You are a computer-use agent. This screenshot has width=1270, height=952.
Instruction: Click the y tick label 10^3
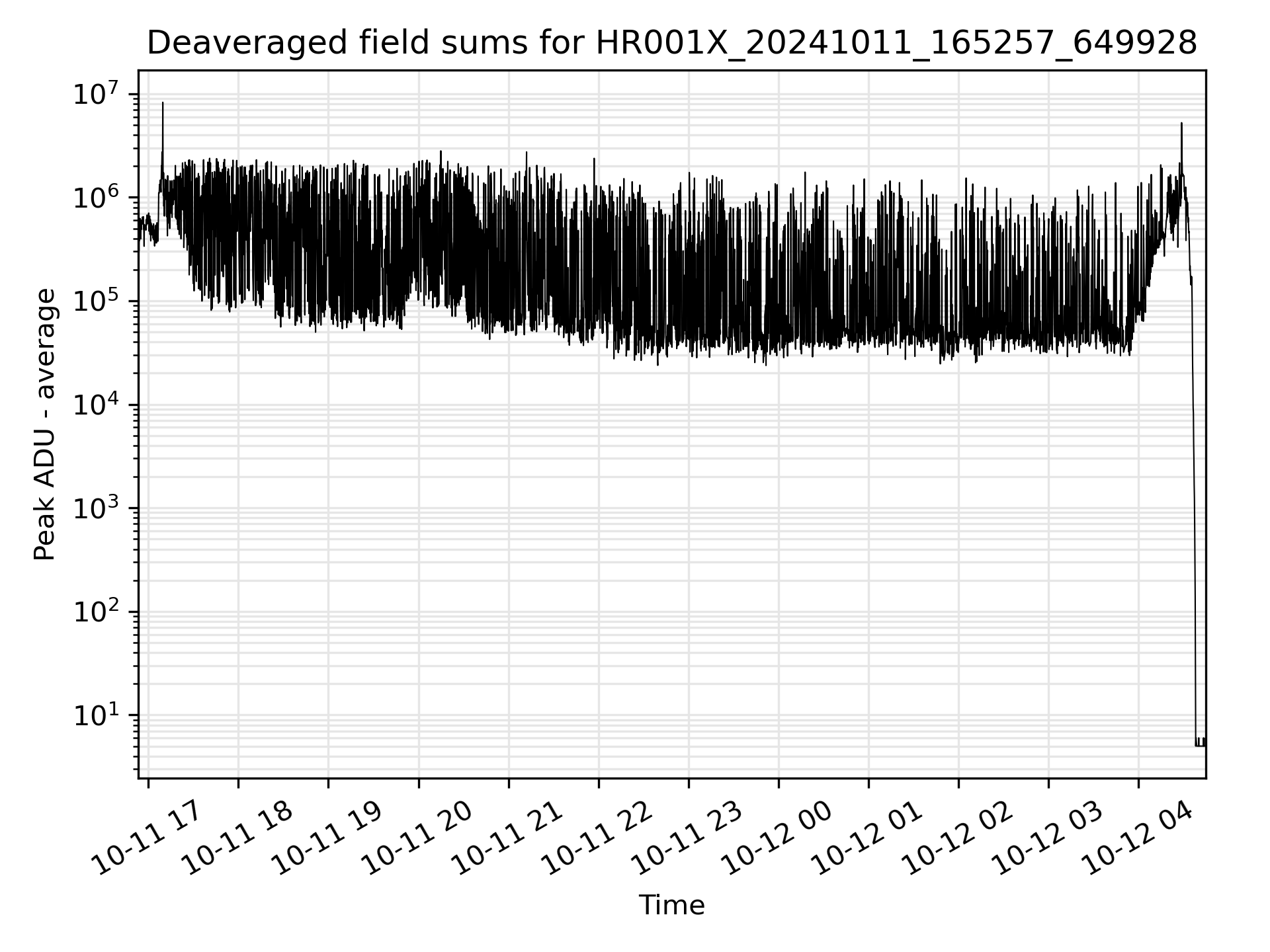click(97, 508)
